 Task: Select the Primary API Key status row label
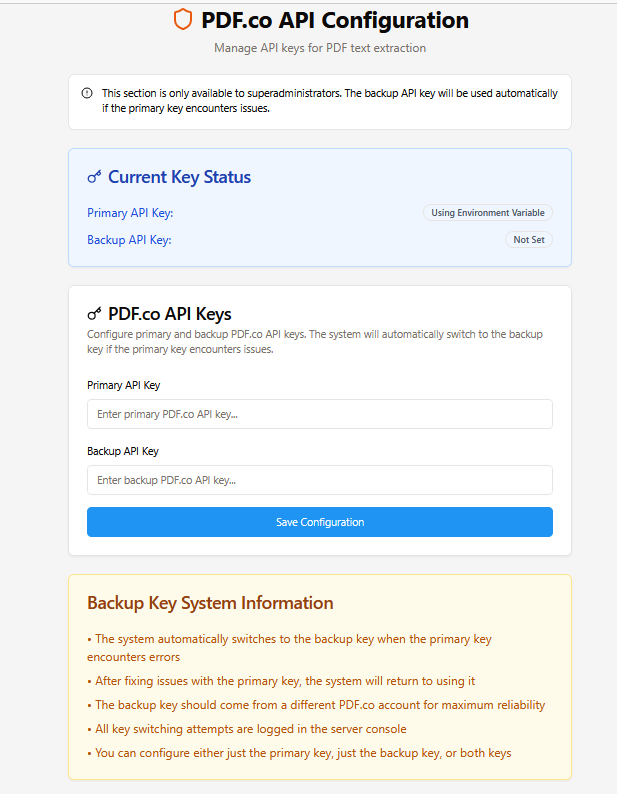(130, 213)
